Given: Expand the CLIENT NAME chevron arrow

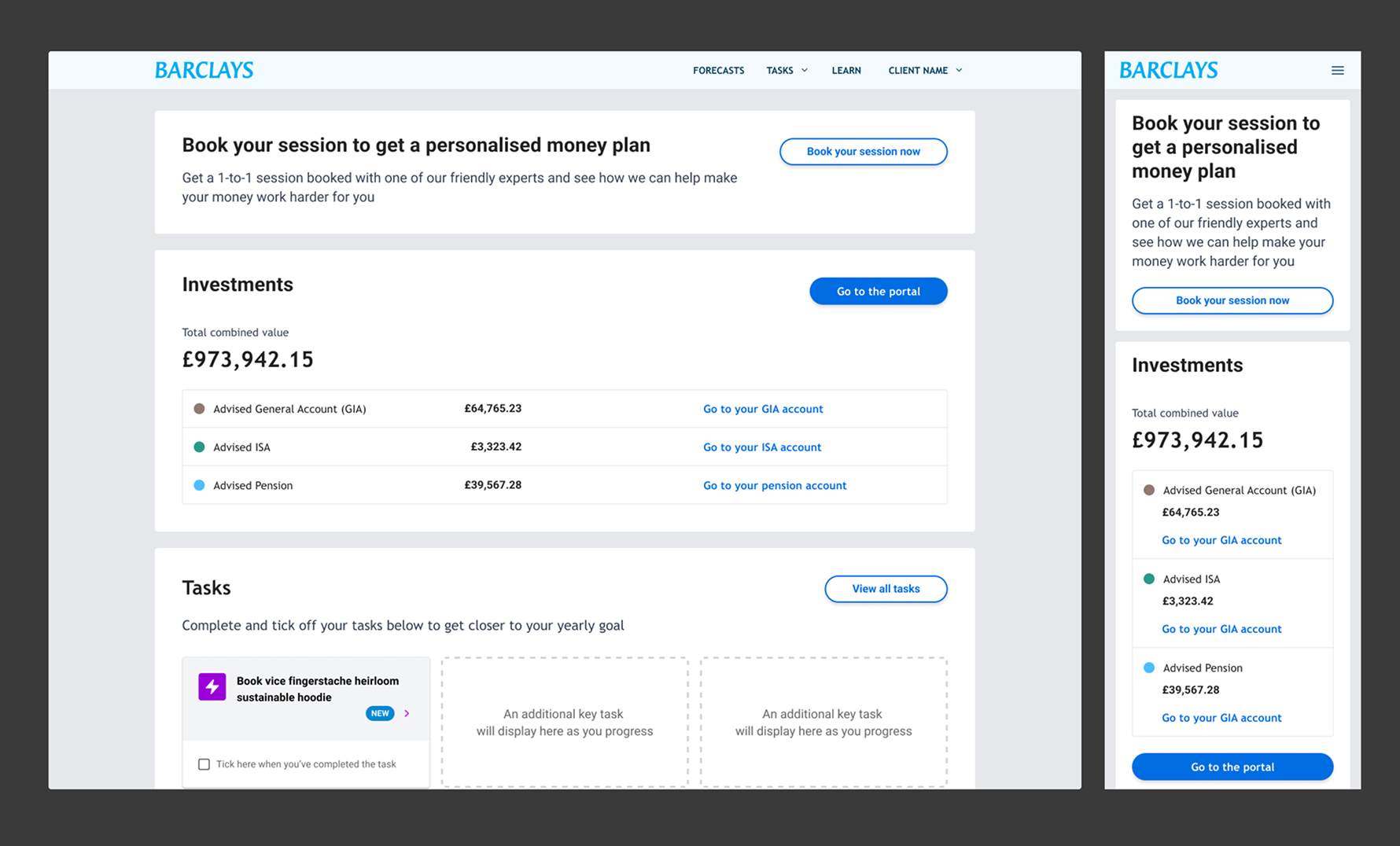Looking at the screenshot, I should point(959,70).
